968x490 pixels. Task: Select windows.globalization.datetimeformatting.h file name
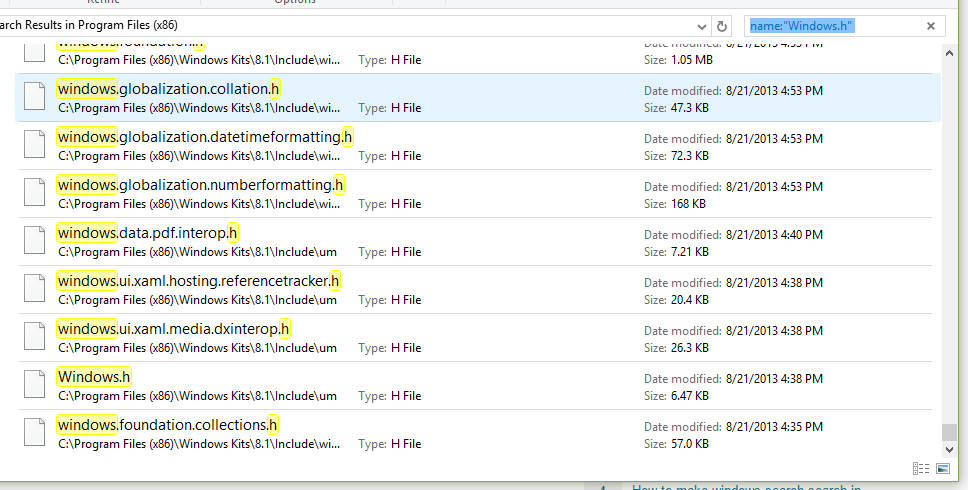point(205,137)
